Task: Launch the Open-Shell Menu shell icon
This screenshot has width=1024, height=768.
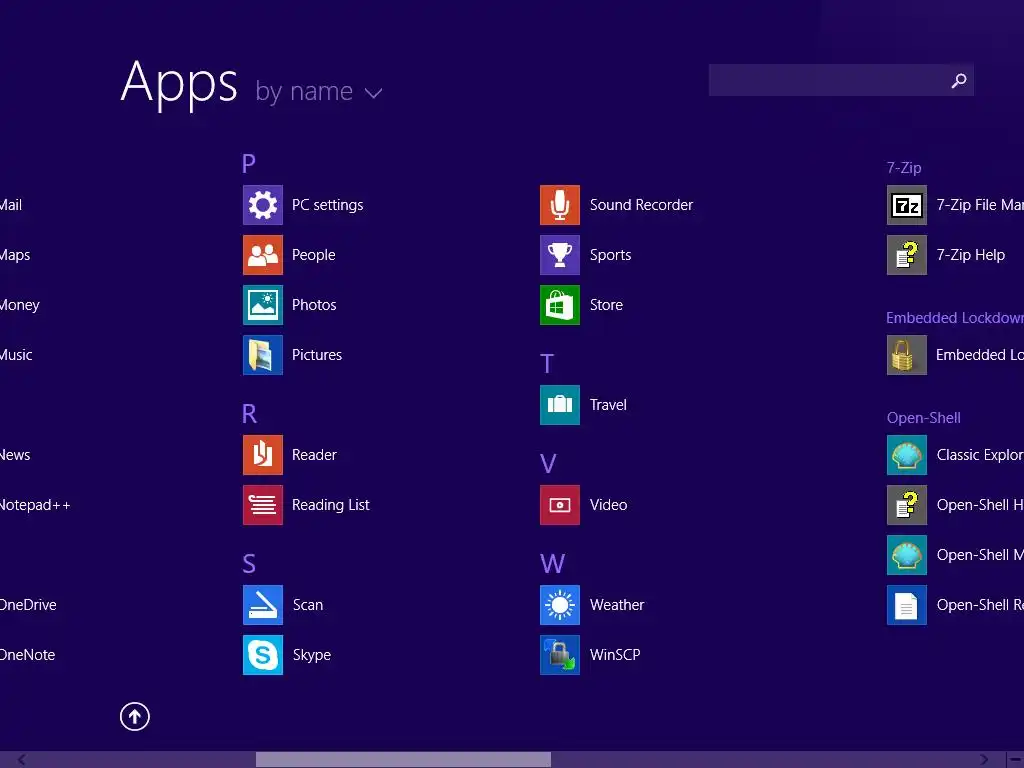Action: tap(906, 555)
